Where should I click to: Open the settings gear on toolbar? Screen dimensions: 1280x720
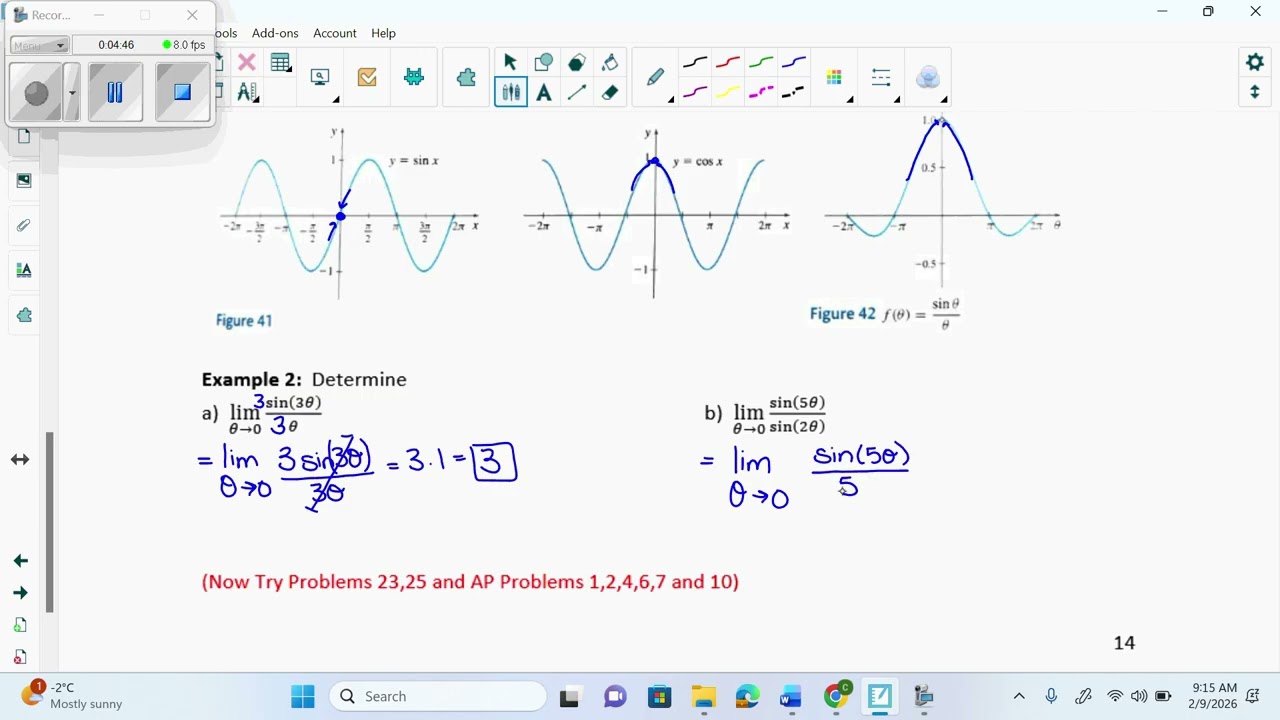pos(1255,62)
